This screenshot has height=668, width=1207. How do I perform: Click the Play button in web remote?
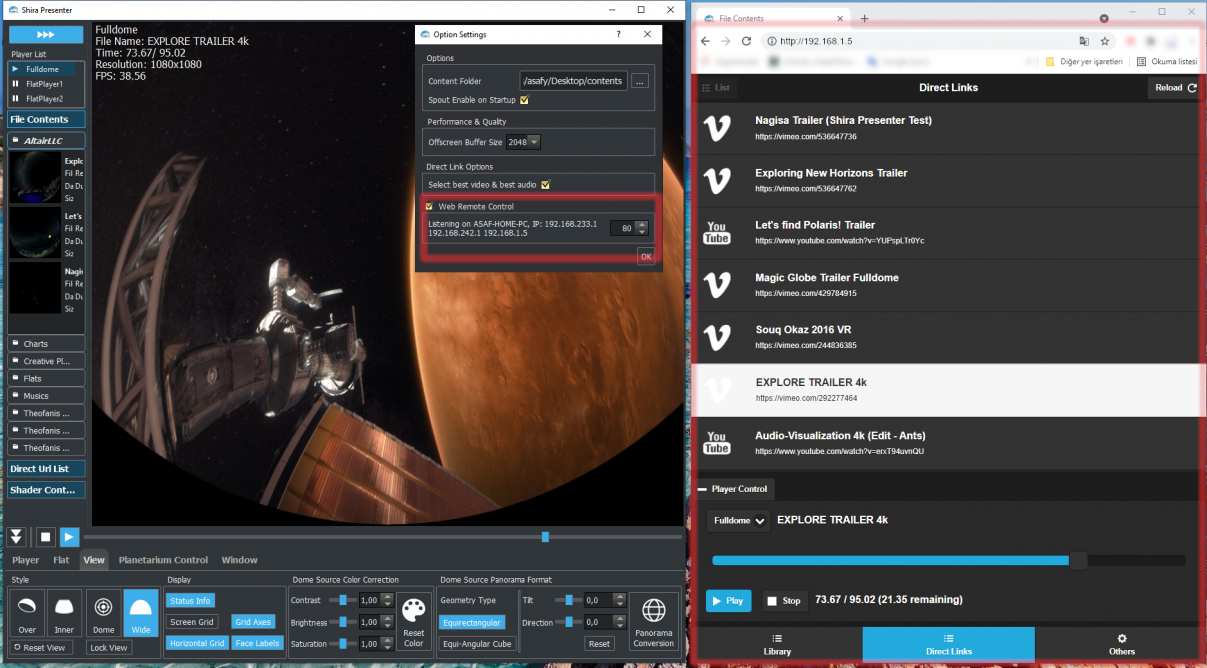pos(728,600)
